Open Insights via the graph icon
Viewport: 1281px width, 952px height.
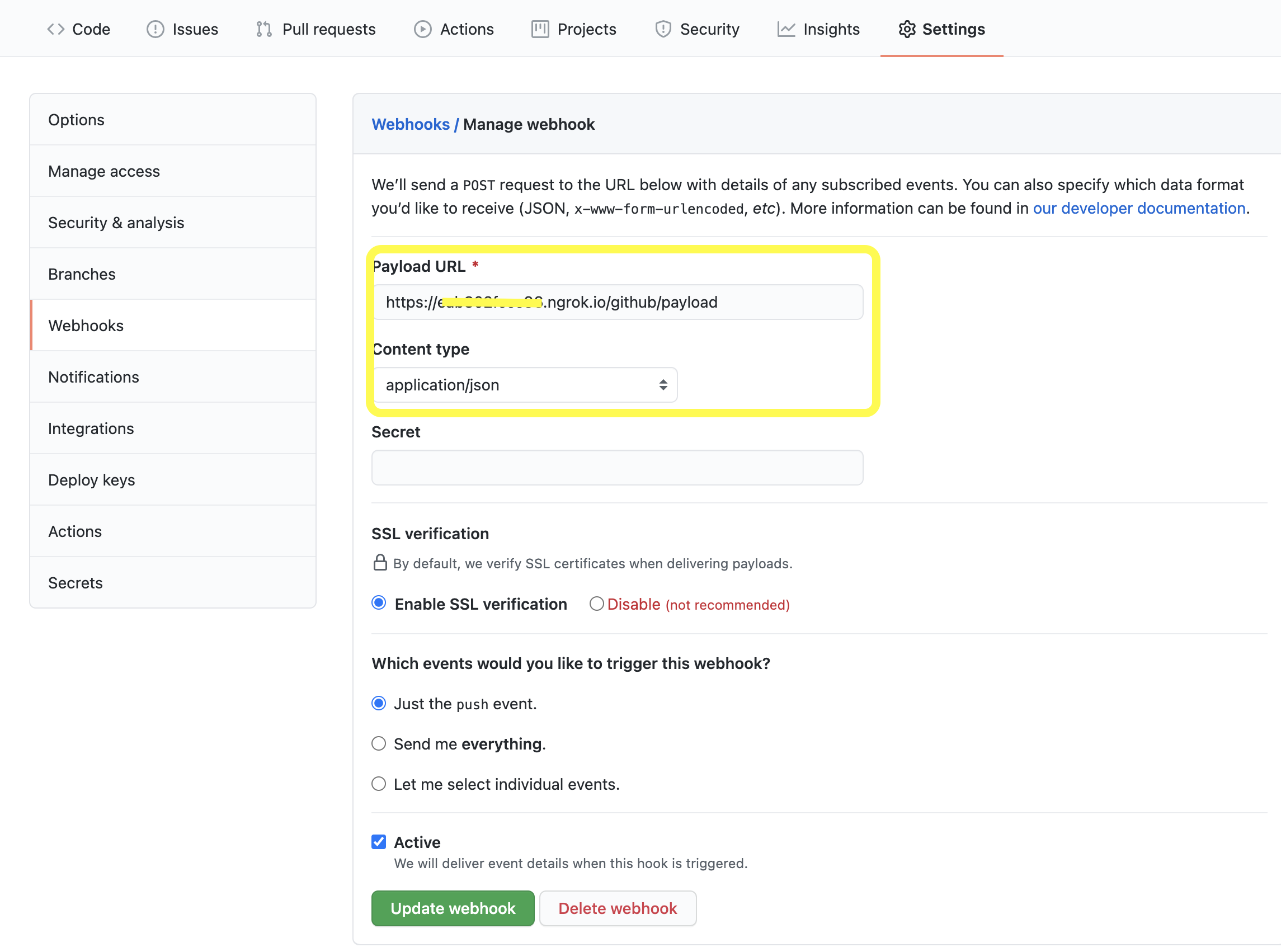[x=787, y=29]
